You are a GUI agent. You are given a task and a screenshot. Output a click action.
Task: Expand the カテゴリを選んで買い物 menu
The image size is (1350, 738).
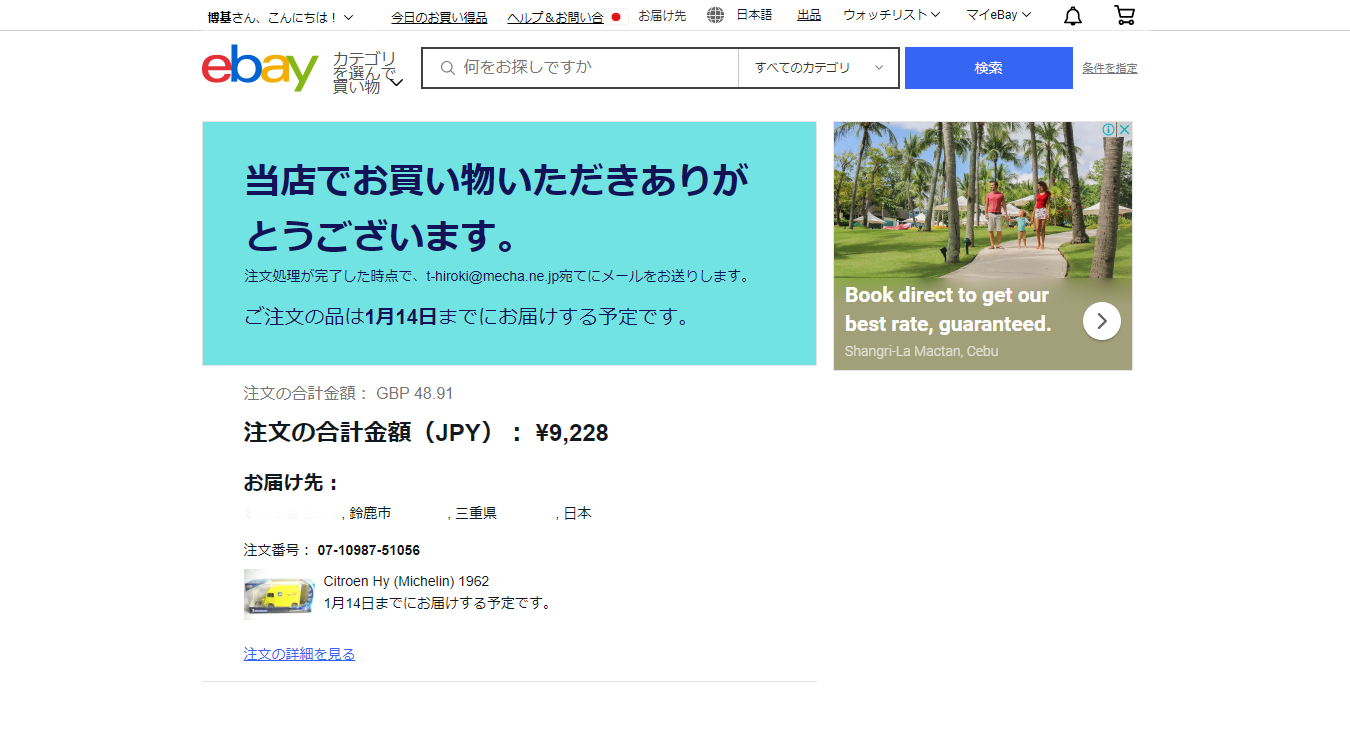pyautogui.click(x=367, y=73)
